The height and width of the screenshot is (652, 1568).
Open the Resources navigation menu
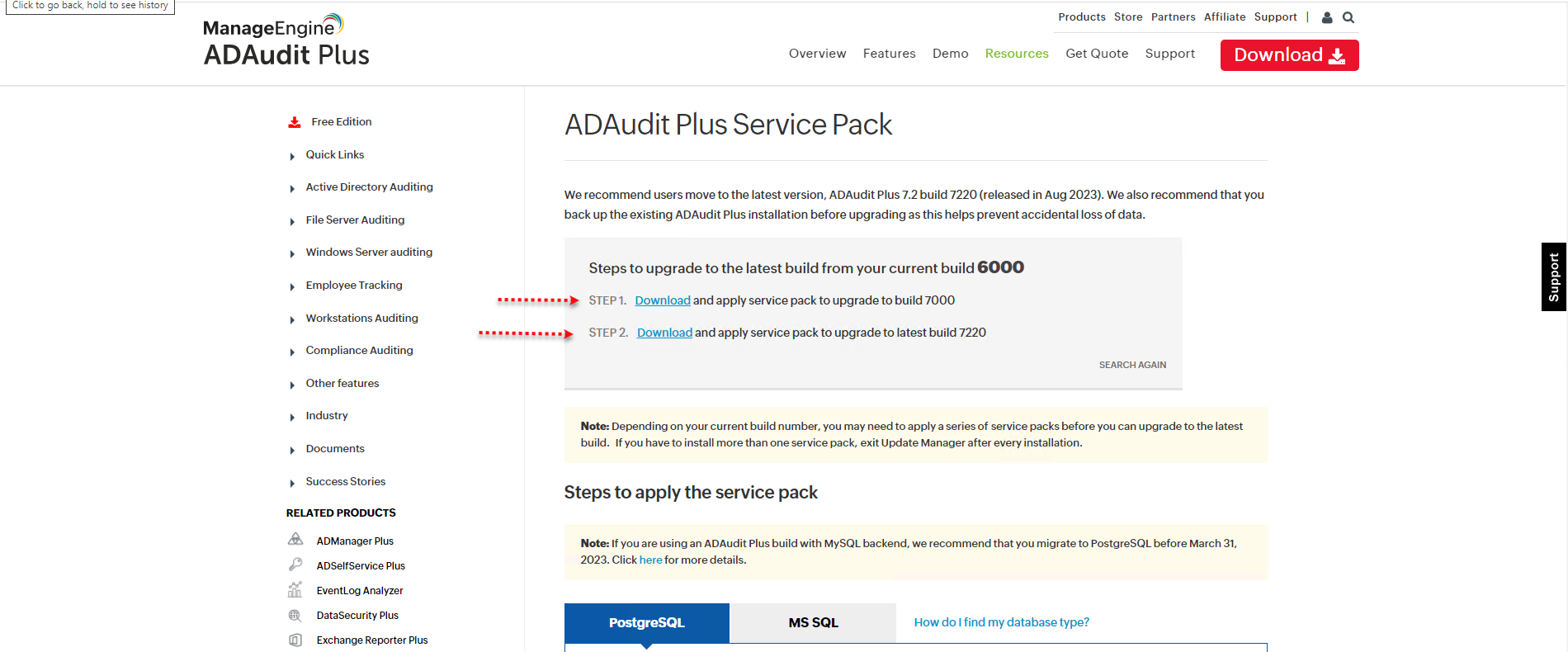tap(1017, 54)
